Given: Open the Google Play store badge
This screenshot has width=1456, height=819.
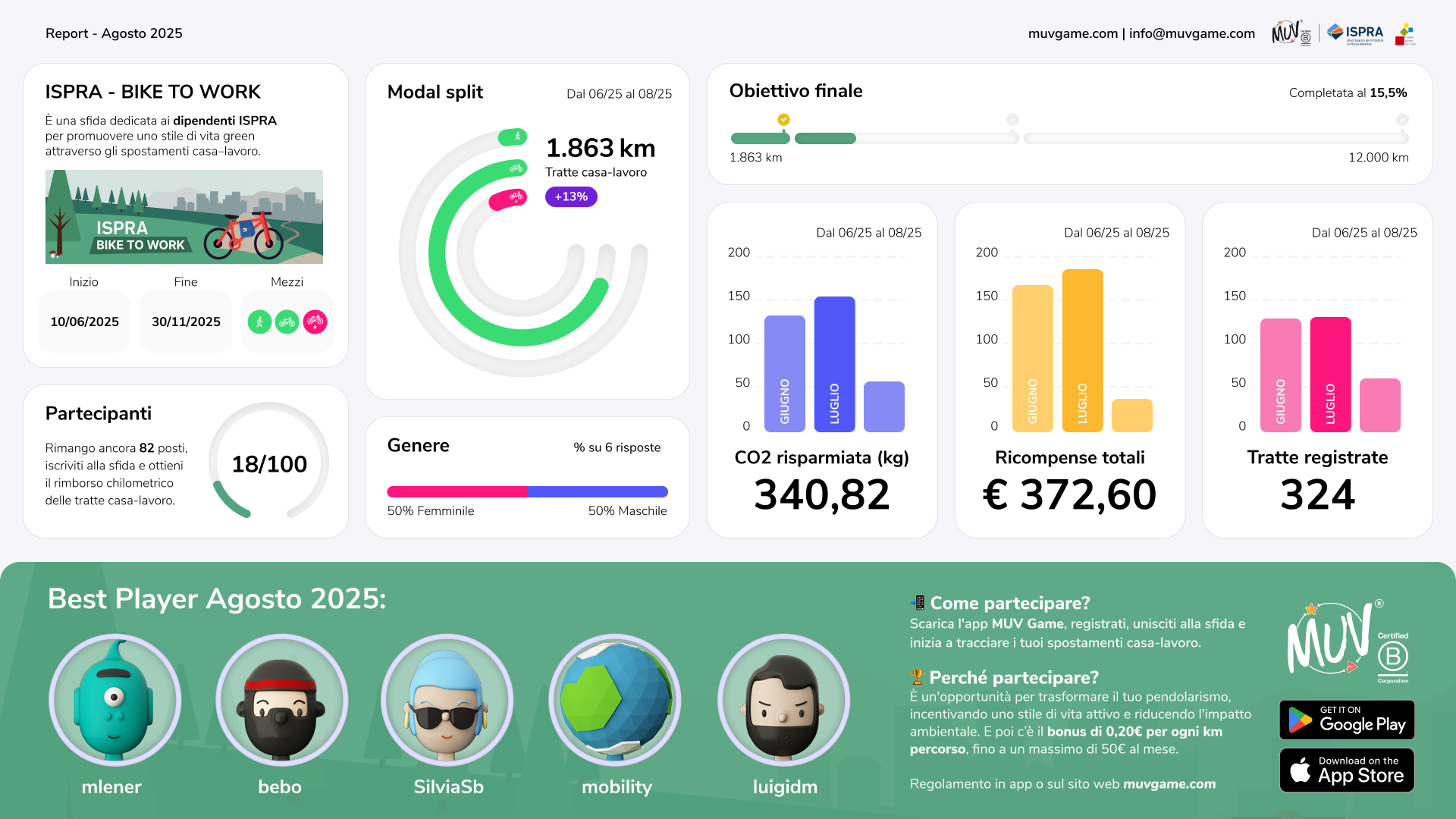Looking at the screenshot, I should click(x=1347, y=720).
